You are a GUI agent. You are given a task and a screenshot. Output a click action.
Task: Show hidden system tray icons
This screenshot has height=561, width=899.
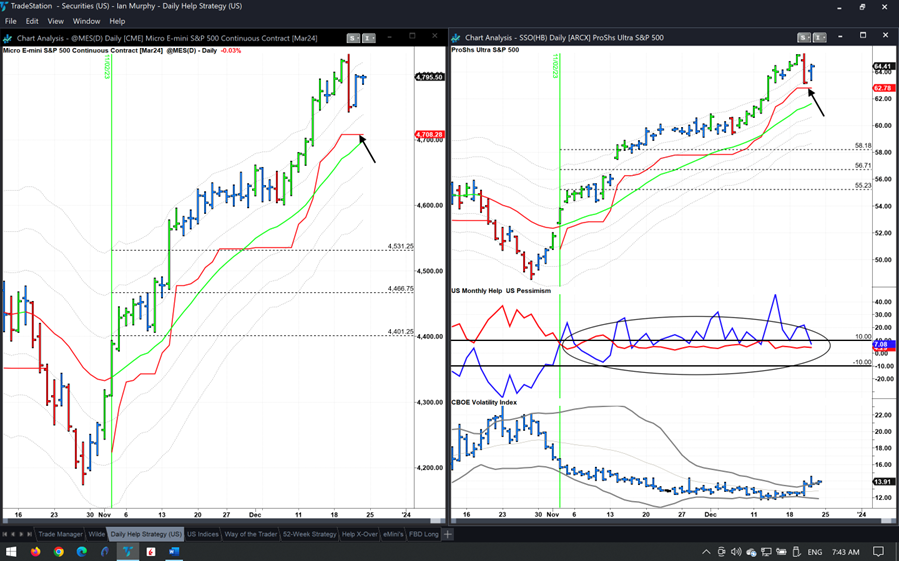tap(706, 552)
